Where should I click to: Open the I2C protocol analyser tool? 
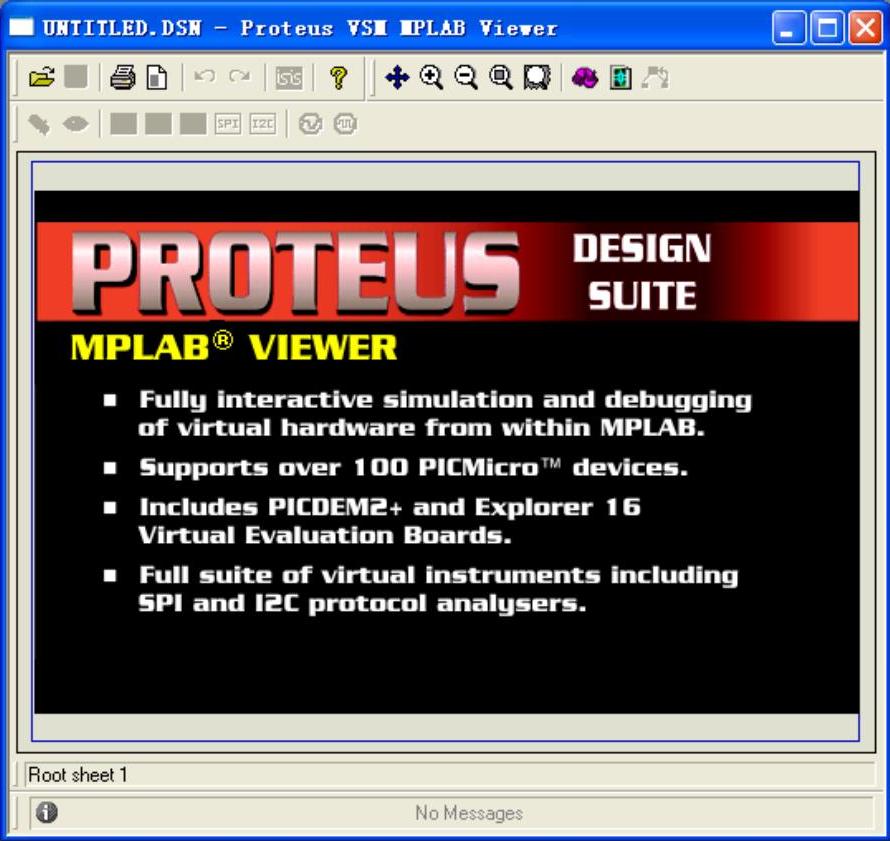coord(263,124)
